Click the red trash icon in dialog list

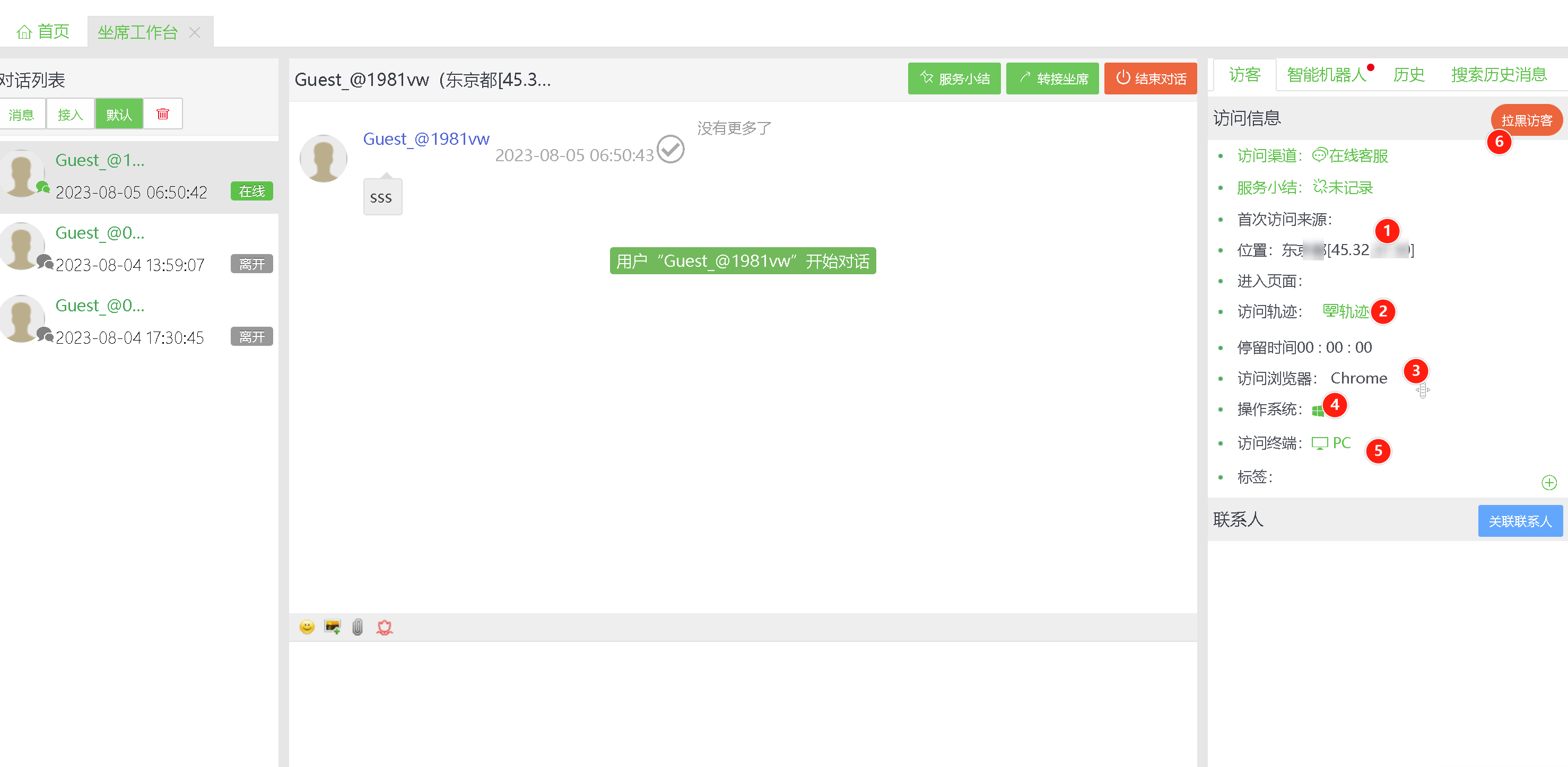pyautogui.click(x=162, y=114)
